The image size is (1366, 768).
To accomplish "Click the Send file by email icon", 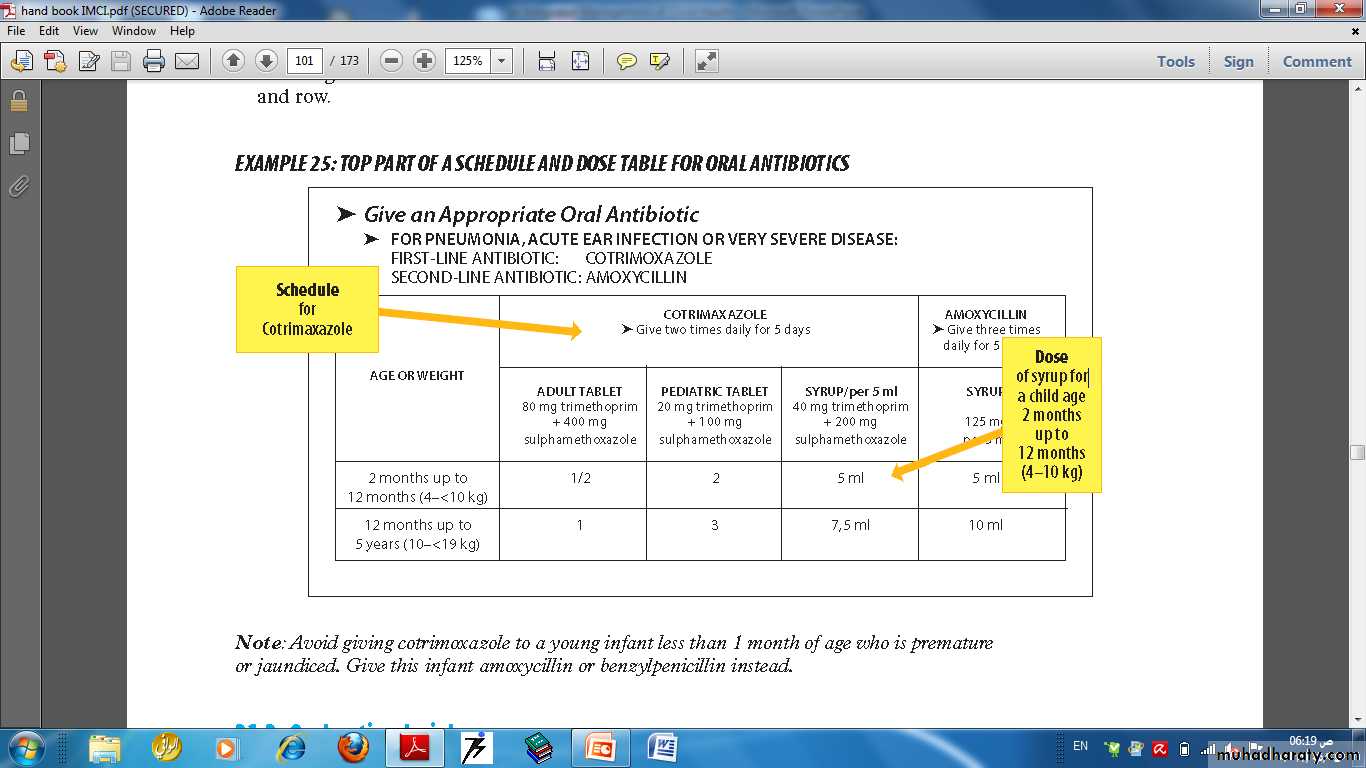I will coord(187,61).
